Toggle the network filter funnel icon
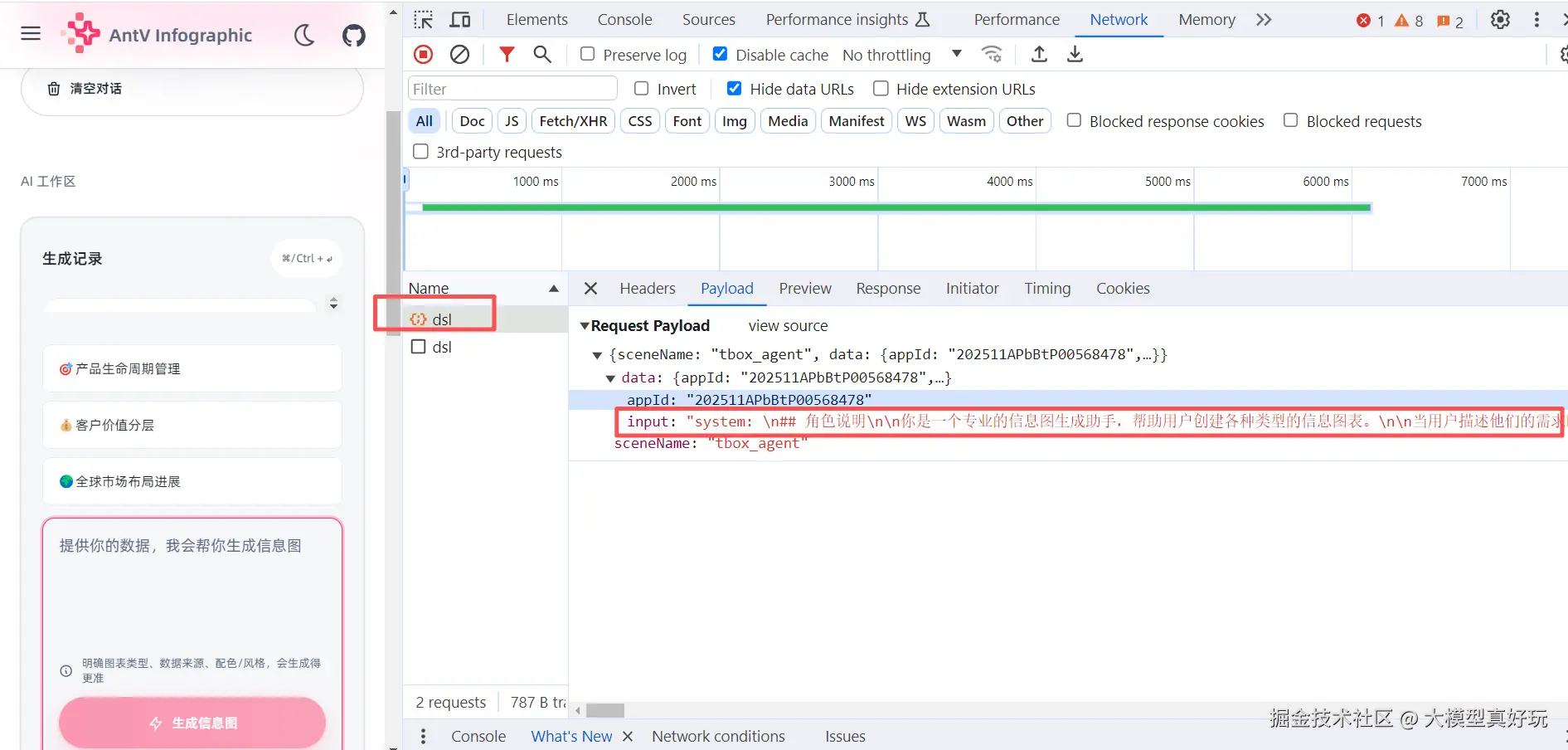Screen dimensions: 1568x750 [x=507, y=55]
